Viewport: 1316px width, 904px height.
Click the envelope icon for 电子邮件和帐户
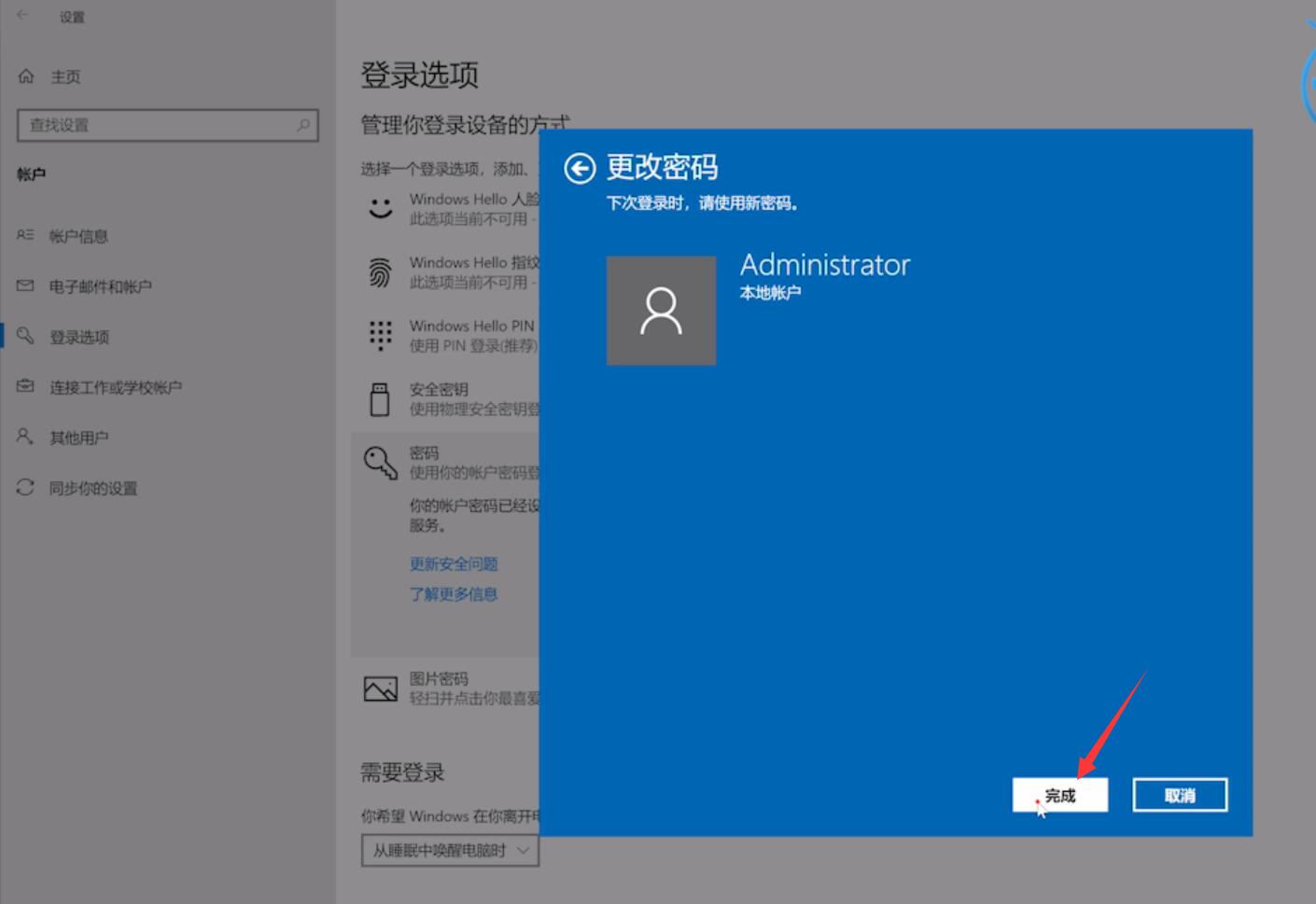(x=25, y=286)
